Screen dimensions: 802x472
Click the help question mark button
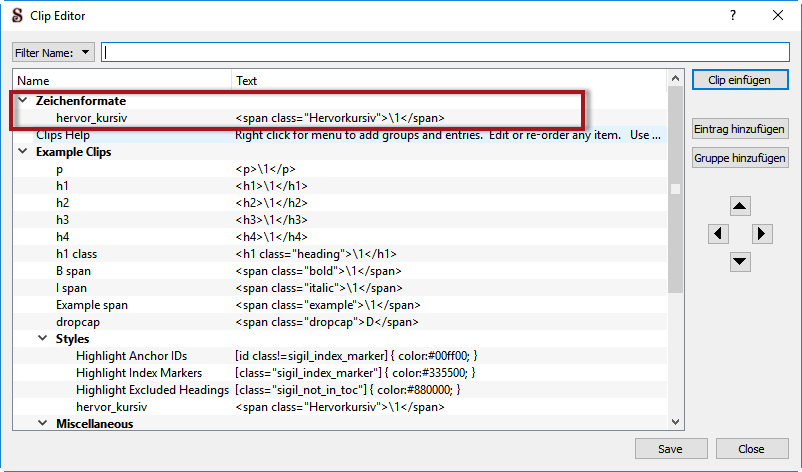pyautogui.click(x=732, y=16)
